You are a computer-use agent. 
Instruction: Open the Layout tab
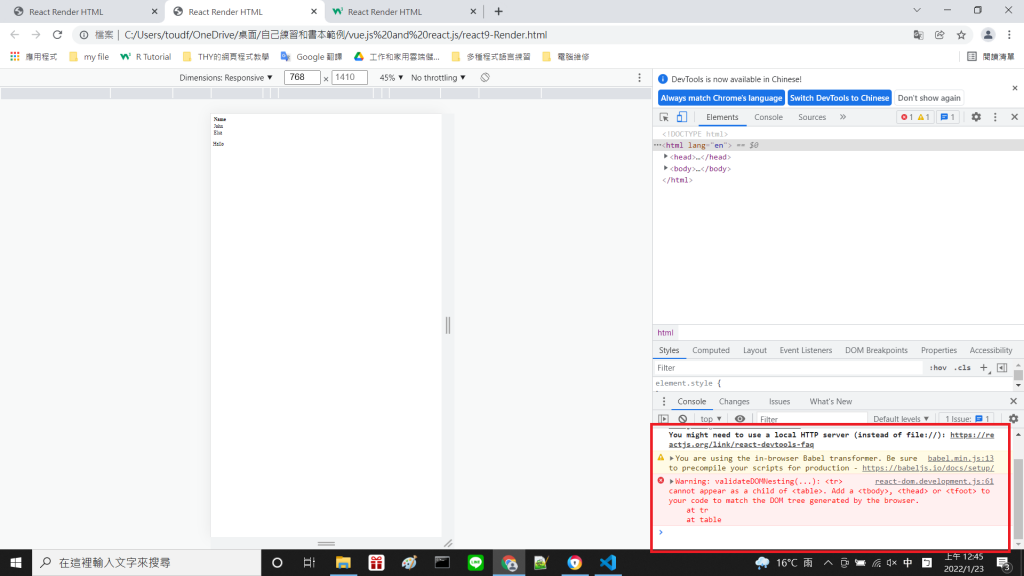coord(754,350)
